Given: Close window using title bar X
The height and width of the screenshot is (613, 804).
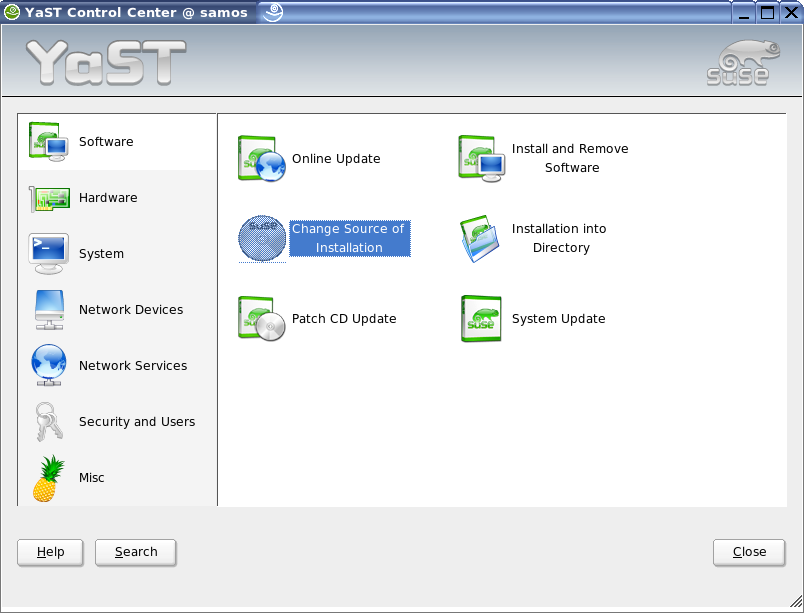Looking at the screenshot, I should point(791,12).
